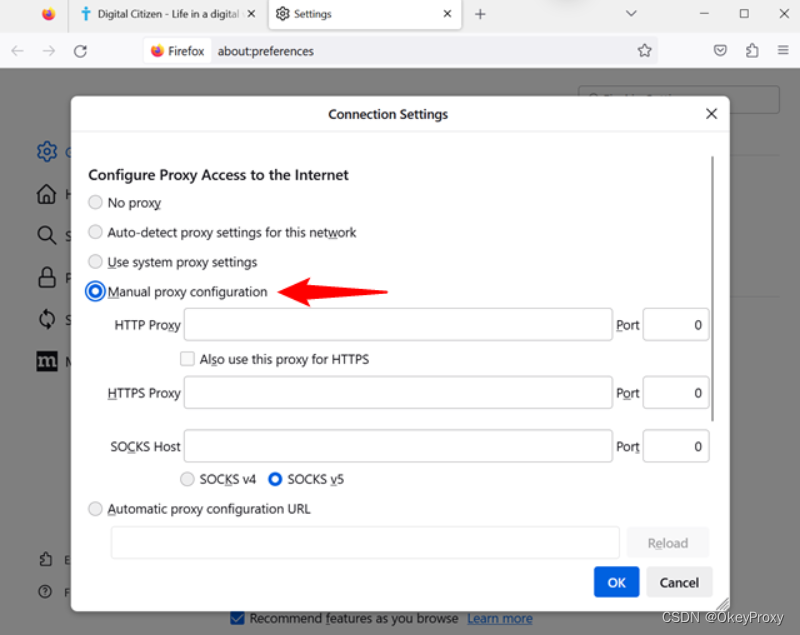Open Privacy & Security via lock sidebar icon
This screenshot has height=635, width=800.
pos(46,277)
